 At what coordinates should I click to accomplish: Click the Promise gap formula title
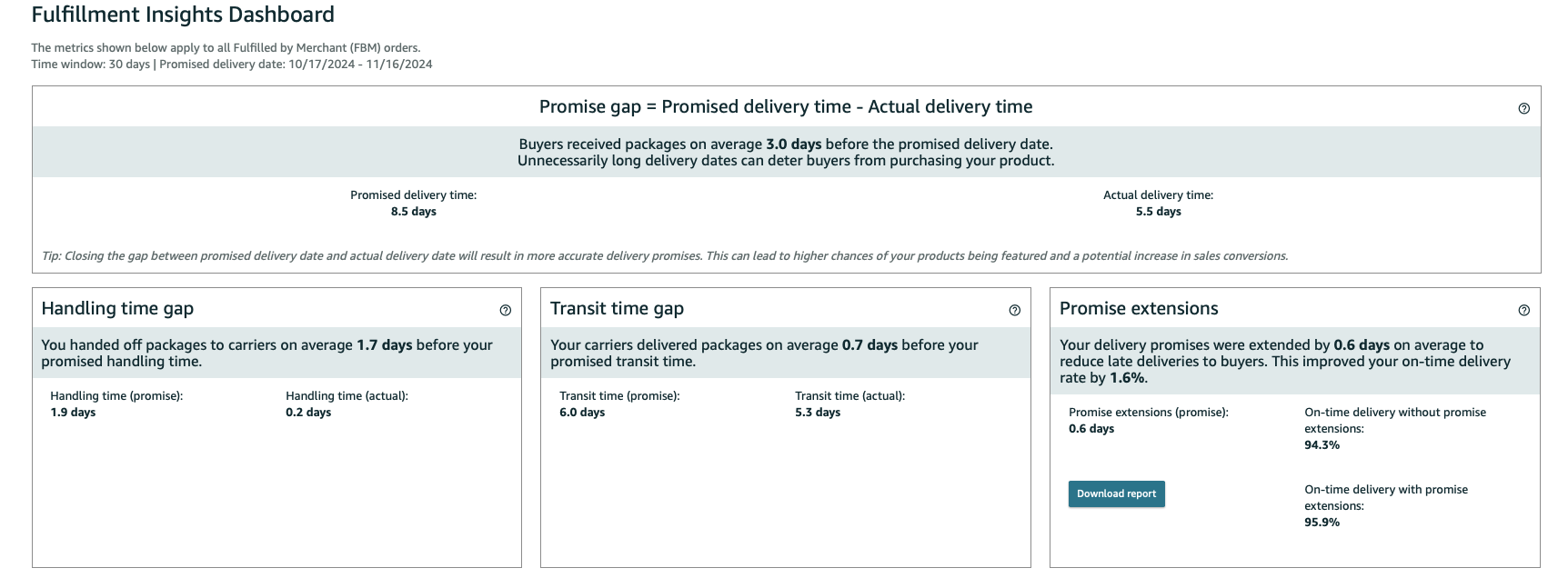[786, 107]
